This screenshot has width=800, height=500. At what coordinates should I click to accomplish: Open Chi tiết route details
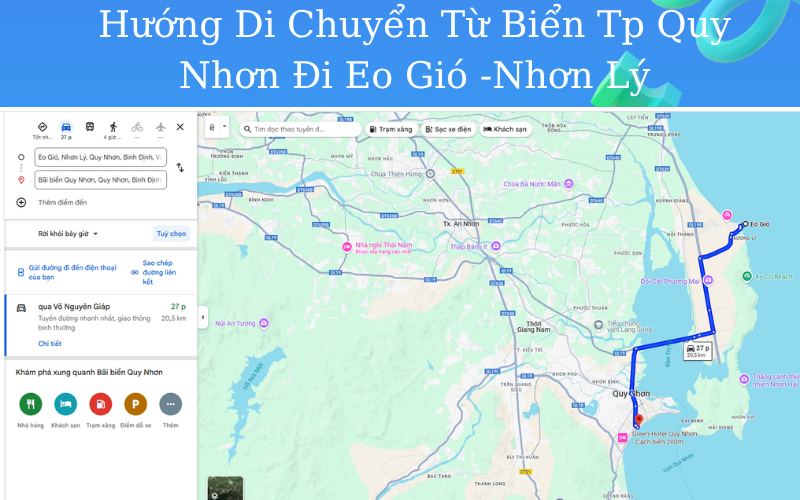49,343
